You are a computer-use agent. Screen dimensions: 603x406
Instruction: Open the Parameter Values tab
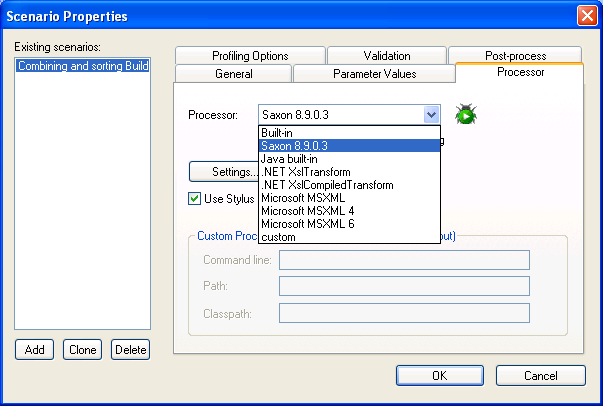373,74
